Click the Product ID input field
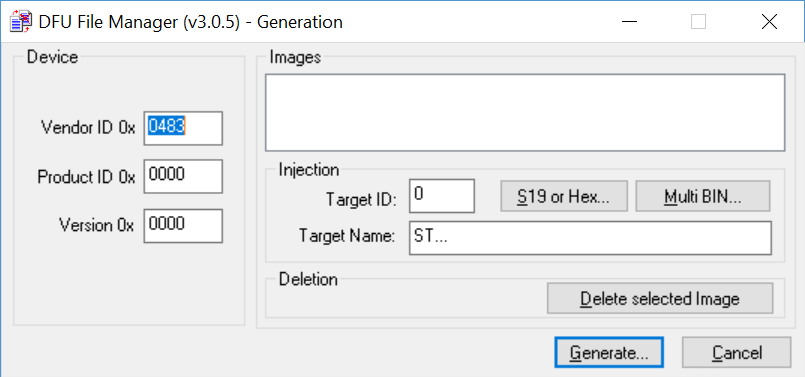The height and width of the screenshot is (377, 805). click(x=183, y=176)
